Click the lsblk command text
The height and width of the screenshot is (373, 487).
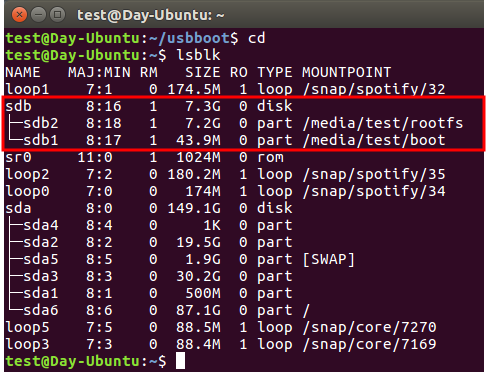[x=198, y=55]
